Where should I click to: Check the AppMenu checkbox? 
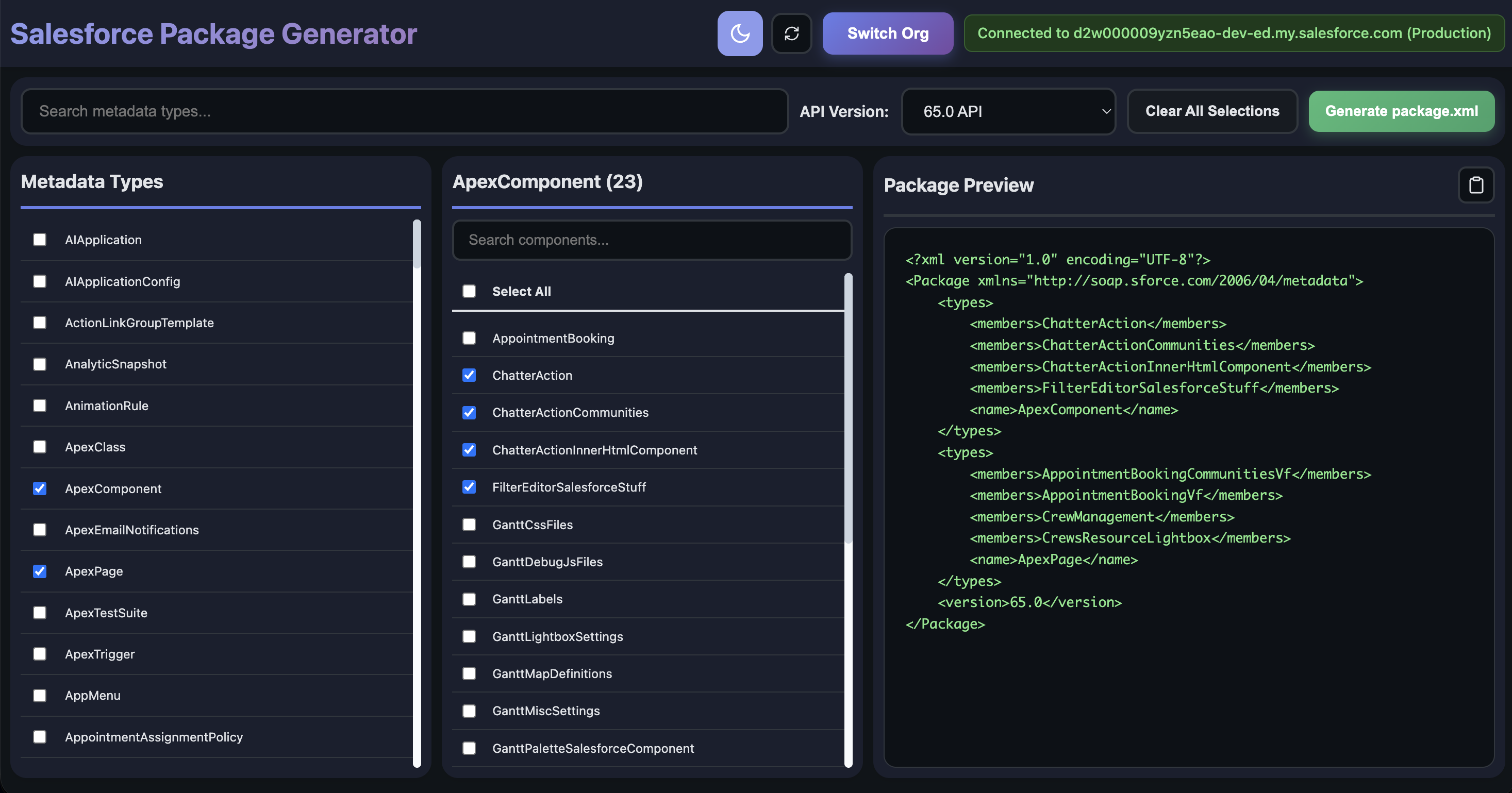[x=40, y=696]
